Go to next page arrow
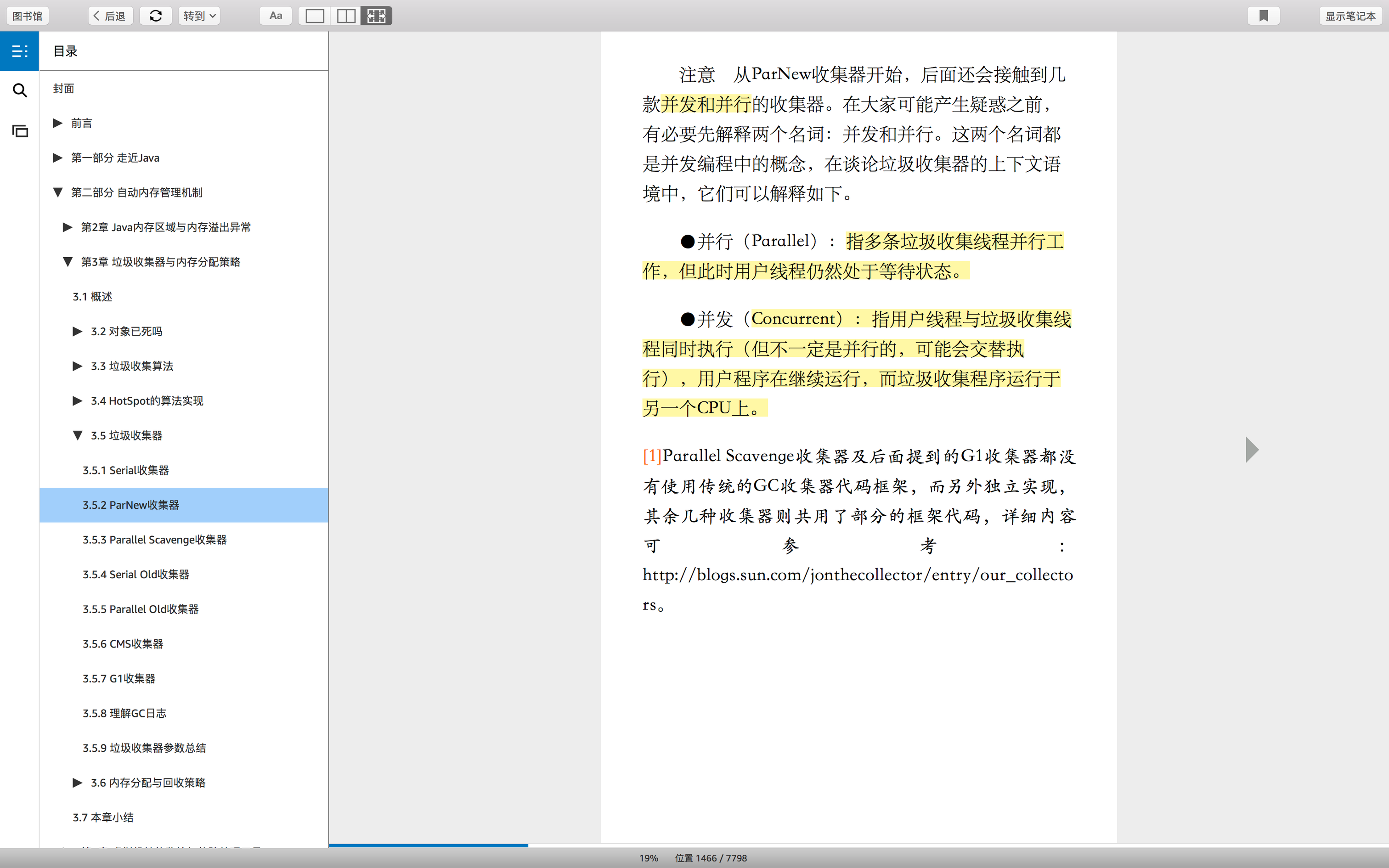This screenshot has height=868, width=1389. 1252,450
